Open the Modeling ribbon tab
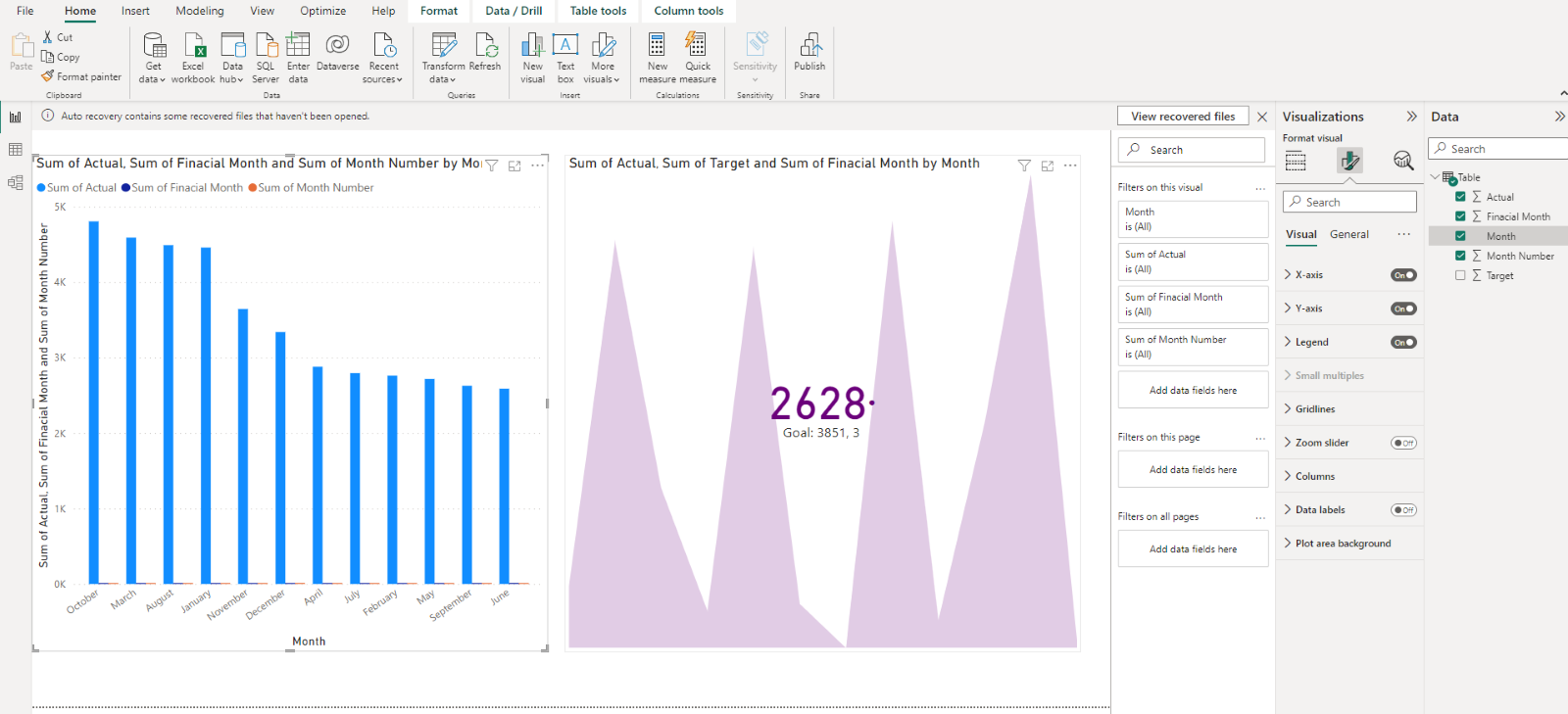Viewport: 1568px width, 714px height. click(200, 11)
